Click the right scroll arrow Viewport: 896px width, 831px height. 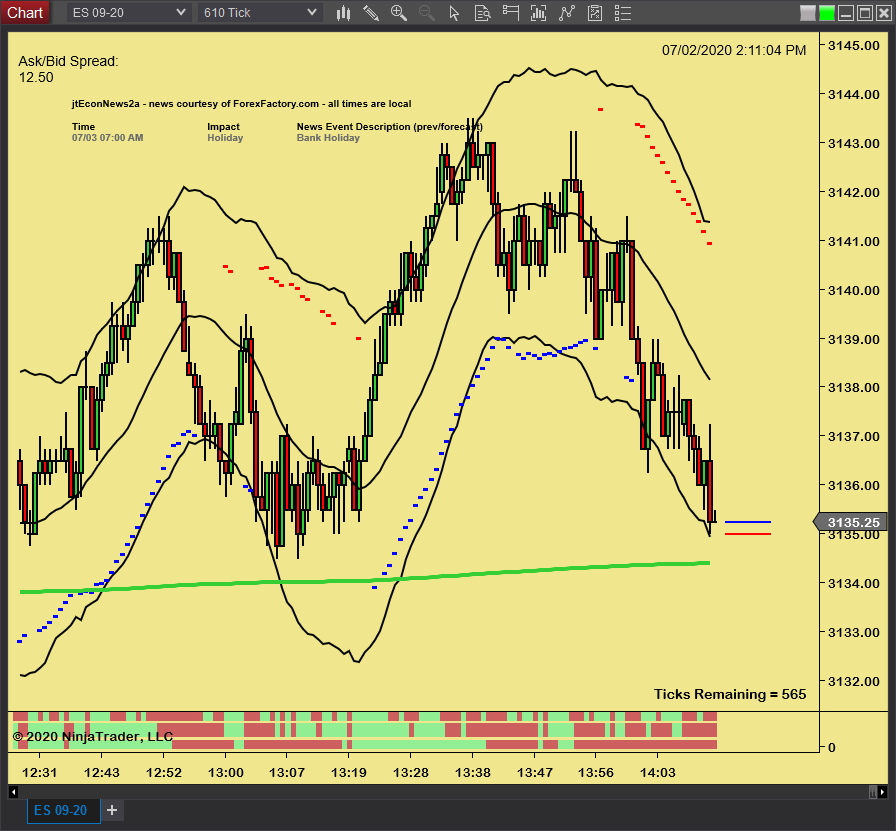883,792
